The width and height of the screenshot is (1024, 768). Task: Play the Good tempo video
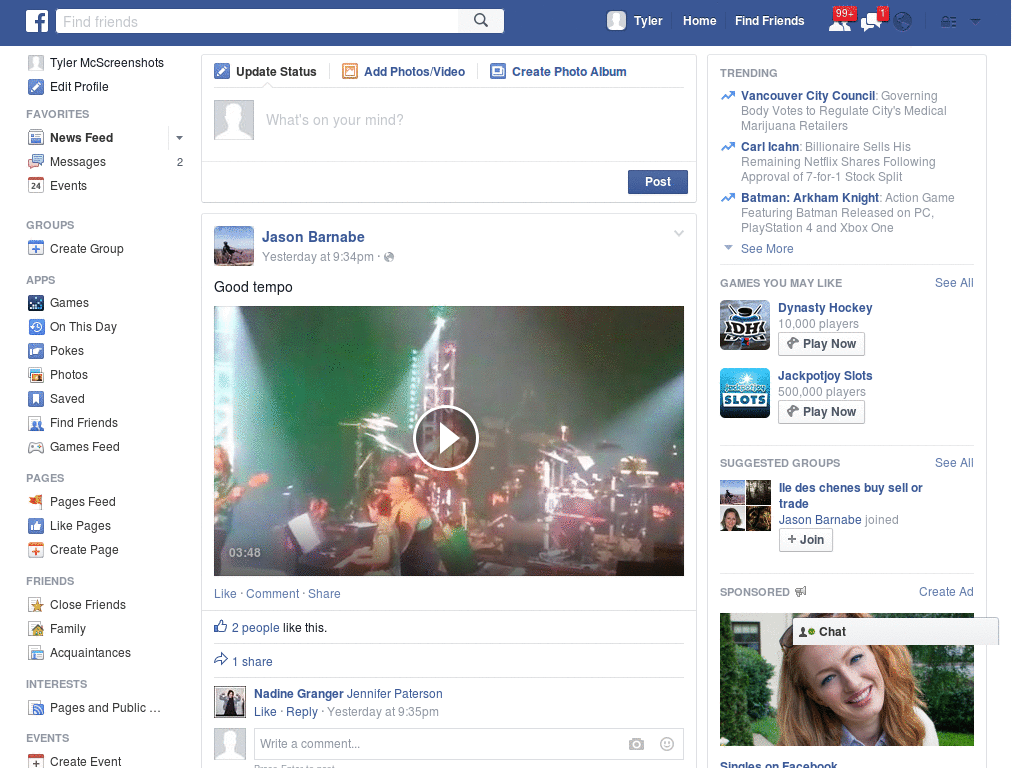446,438
